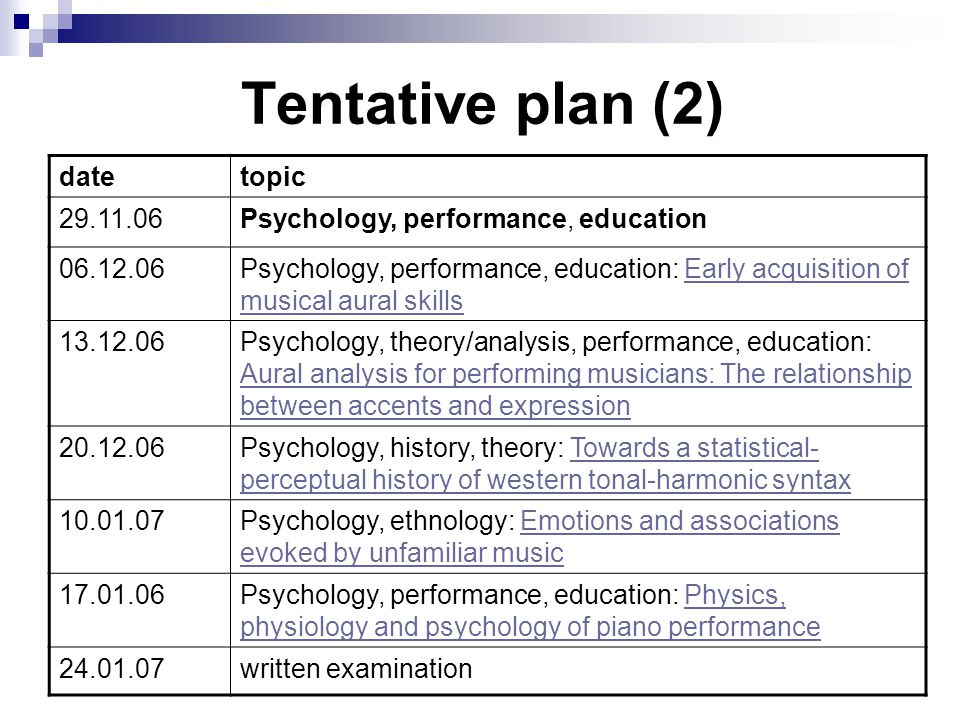Follow the 'perceptual history of western tonal-harmonic syntax' link
The width and height of the screenshot is (960, 720).
tap(545, 480)
